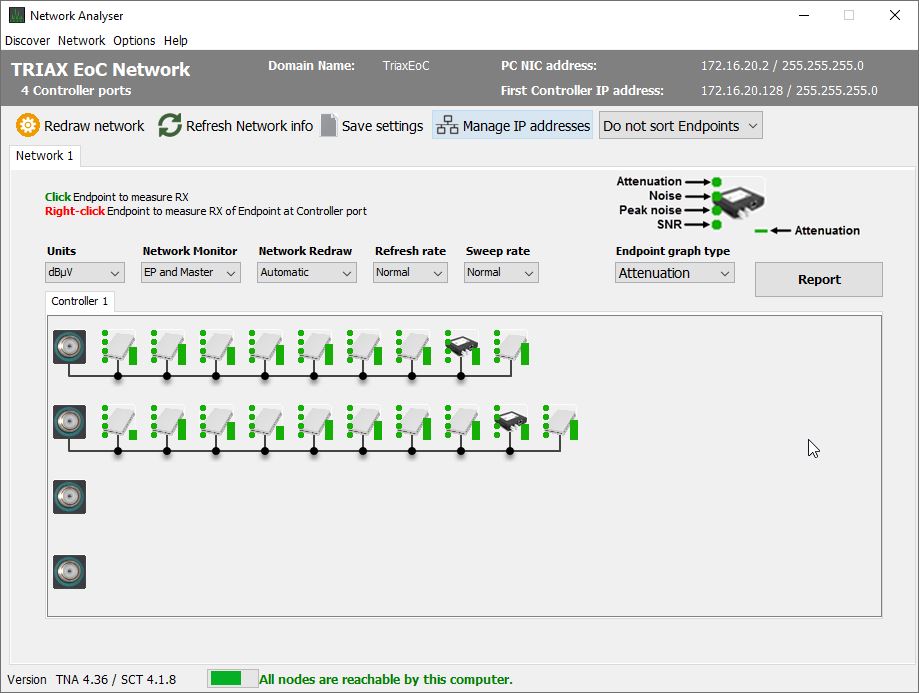
Task: Click the 'TRIAX EoC Network' heading
Action: coord(100,70)
